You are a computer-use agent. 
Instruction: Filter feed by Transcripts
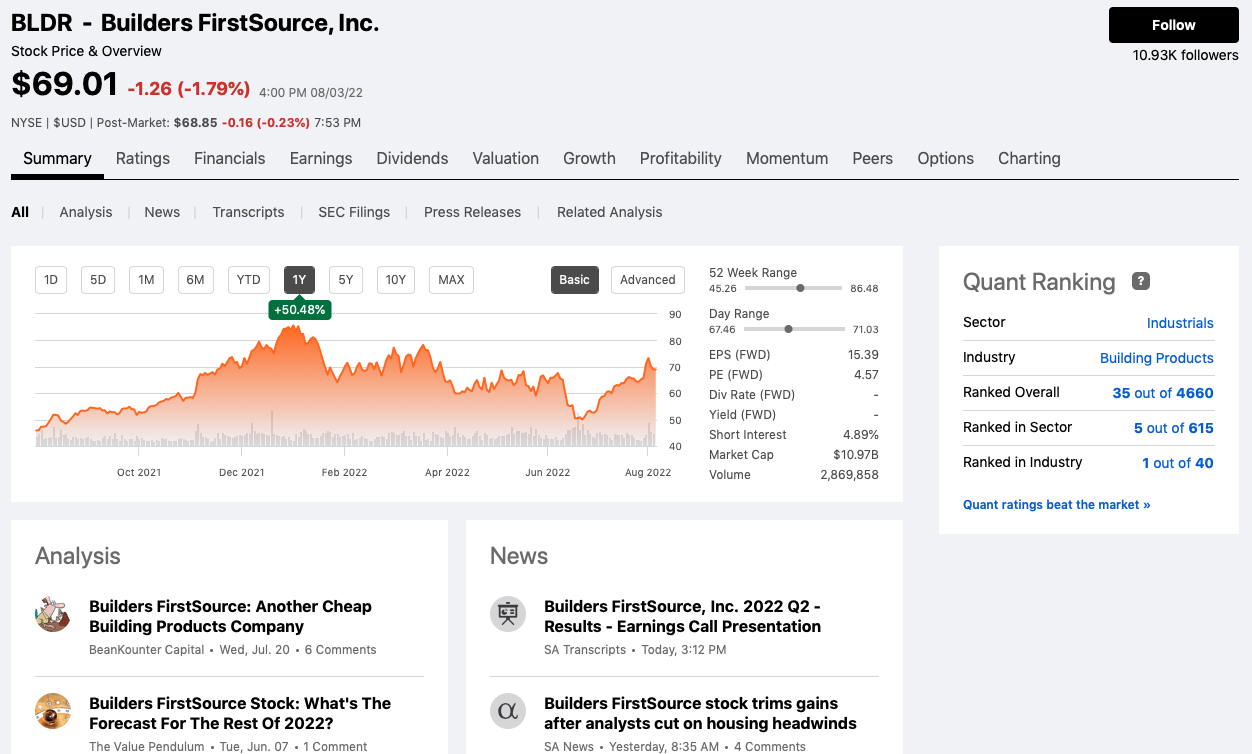249,212
